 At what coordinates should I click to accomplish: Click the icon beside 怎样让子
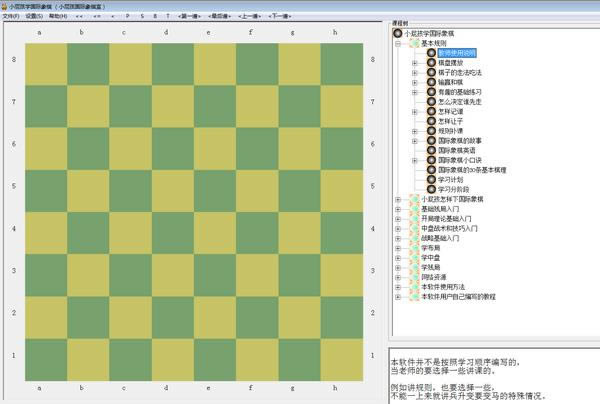point(431,121)
